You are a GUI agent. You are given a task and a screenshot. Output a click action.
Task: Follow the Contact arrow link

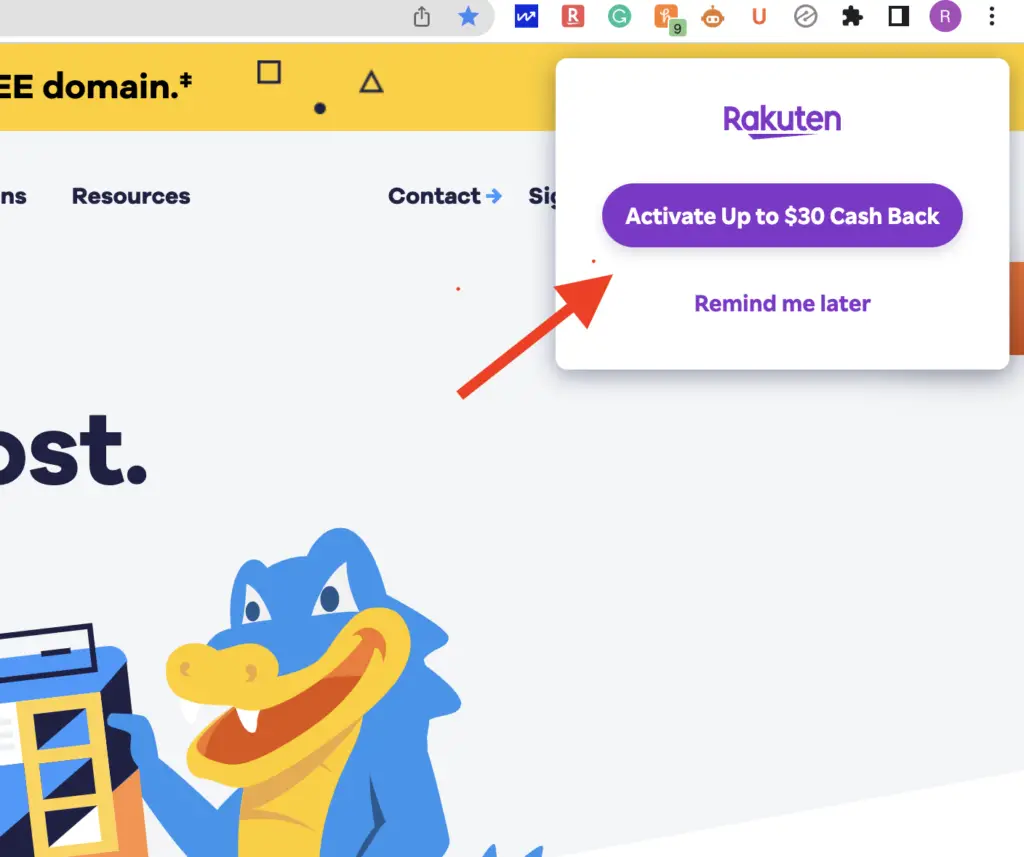click(x=445, y=196)
